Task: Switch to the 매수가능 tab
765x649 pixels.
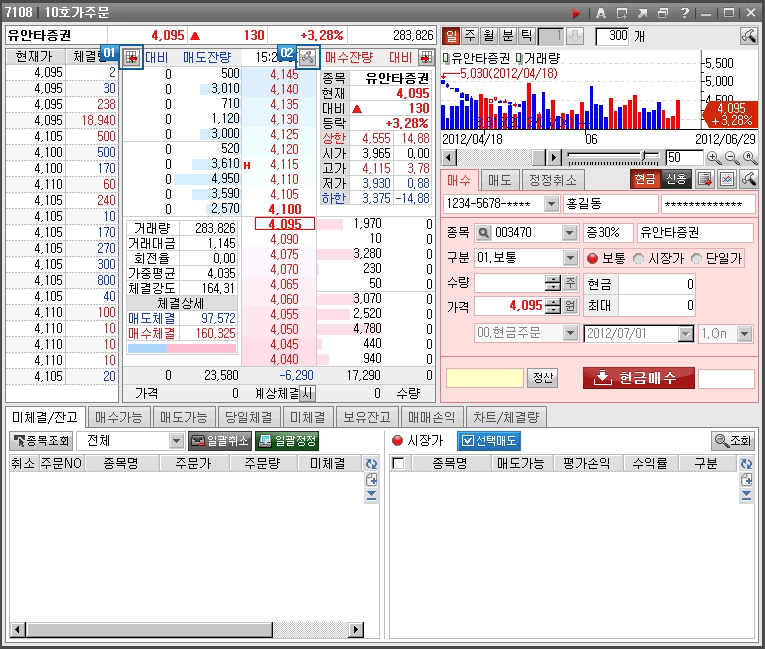Action: click(119, 417)
